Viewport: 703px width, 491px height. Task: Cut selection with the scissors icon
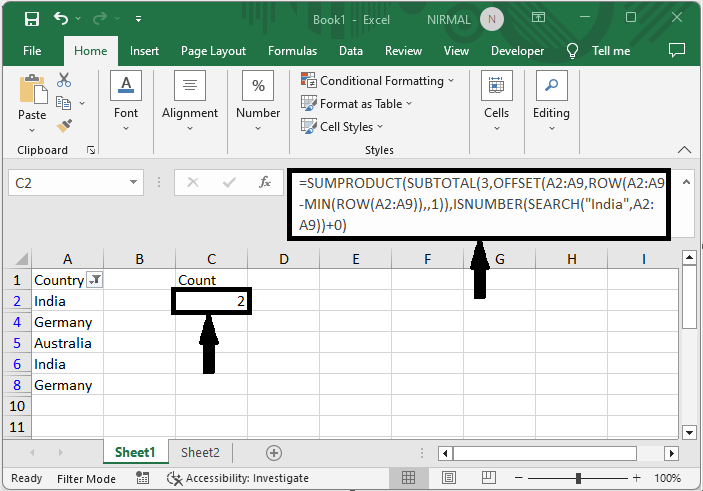(64, 80)
